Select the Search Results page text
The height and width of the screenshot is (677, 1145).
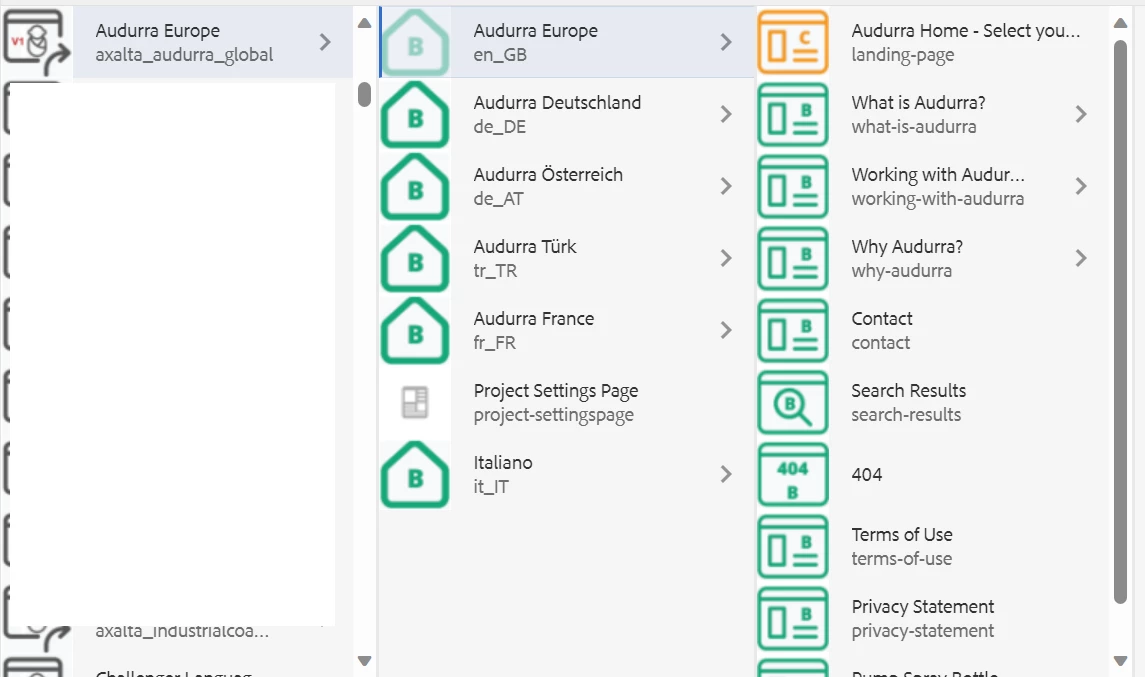(909, 402)
